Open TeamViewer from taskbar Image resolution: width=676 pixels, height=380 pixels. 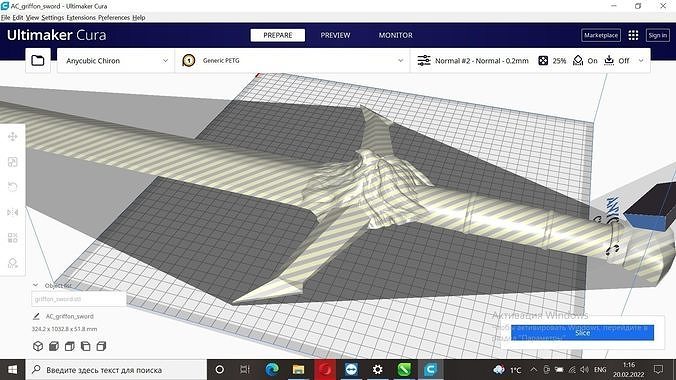pos(351,370)
